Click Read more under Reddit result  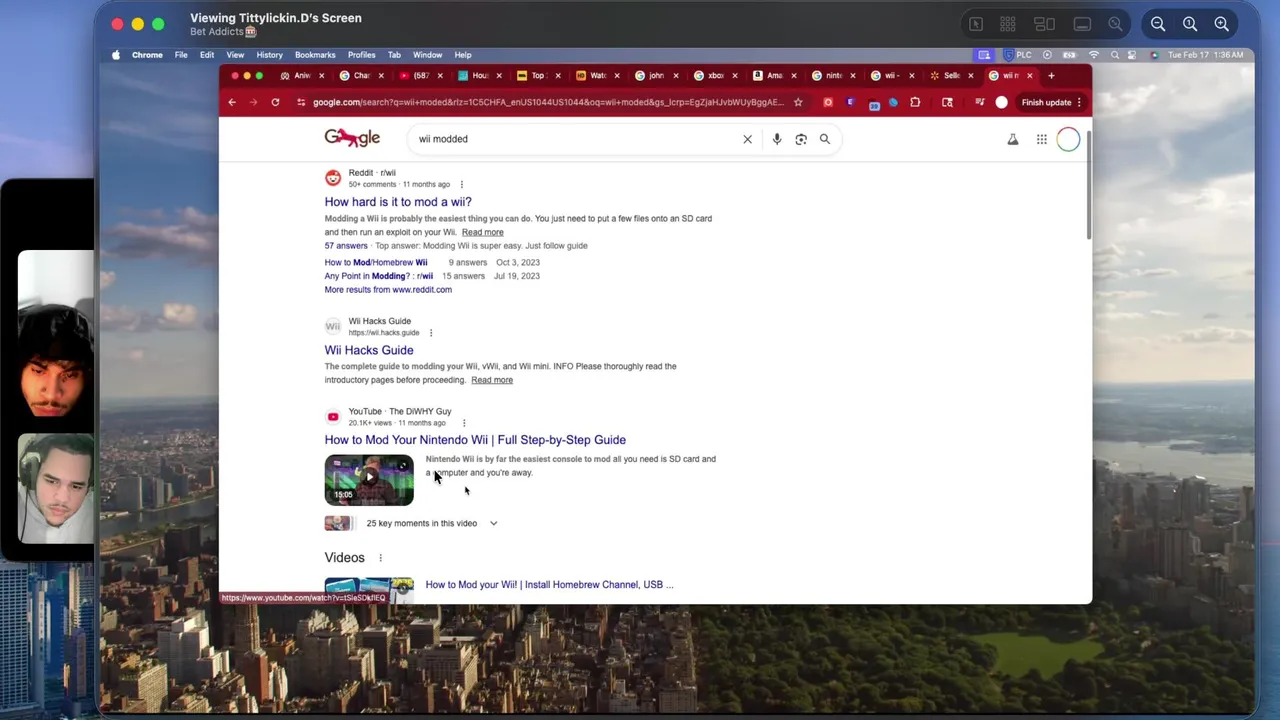pos(483,232)
